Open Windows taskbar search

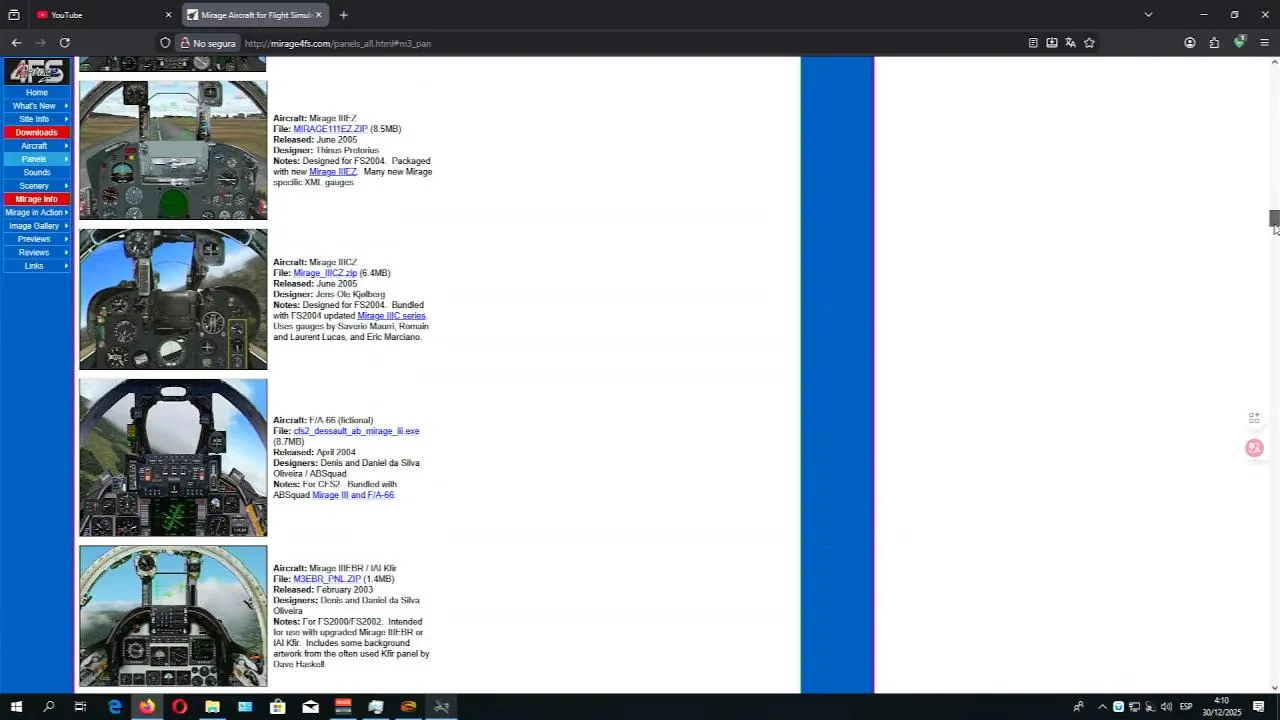pos(48,707)
